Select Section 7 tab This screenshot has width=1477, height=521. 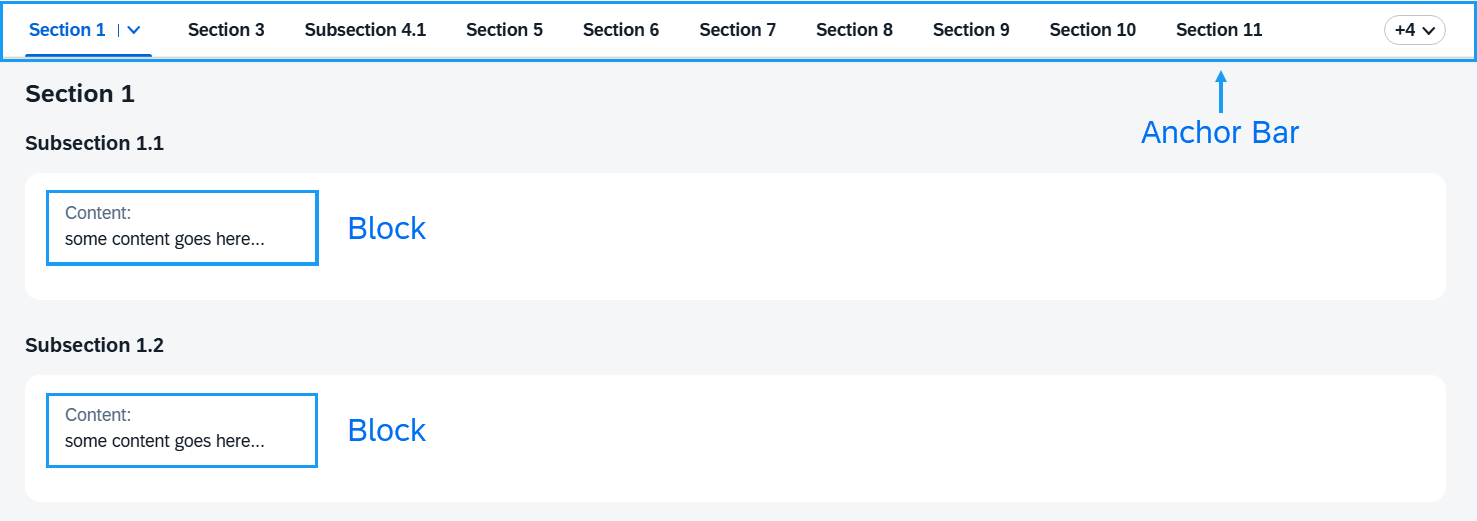[738, 30]
